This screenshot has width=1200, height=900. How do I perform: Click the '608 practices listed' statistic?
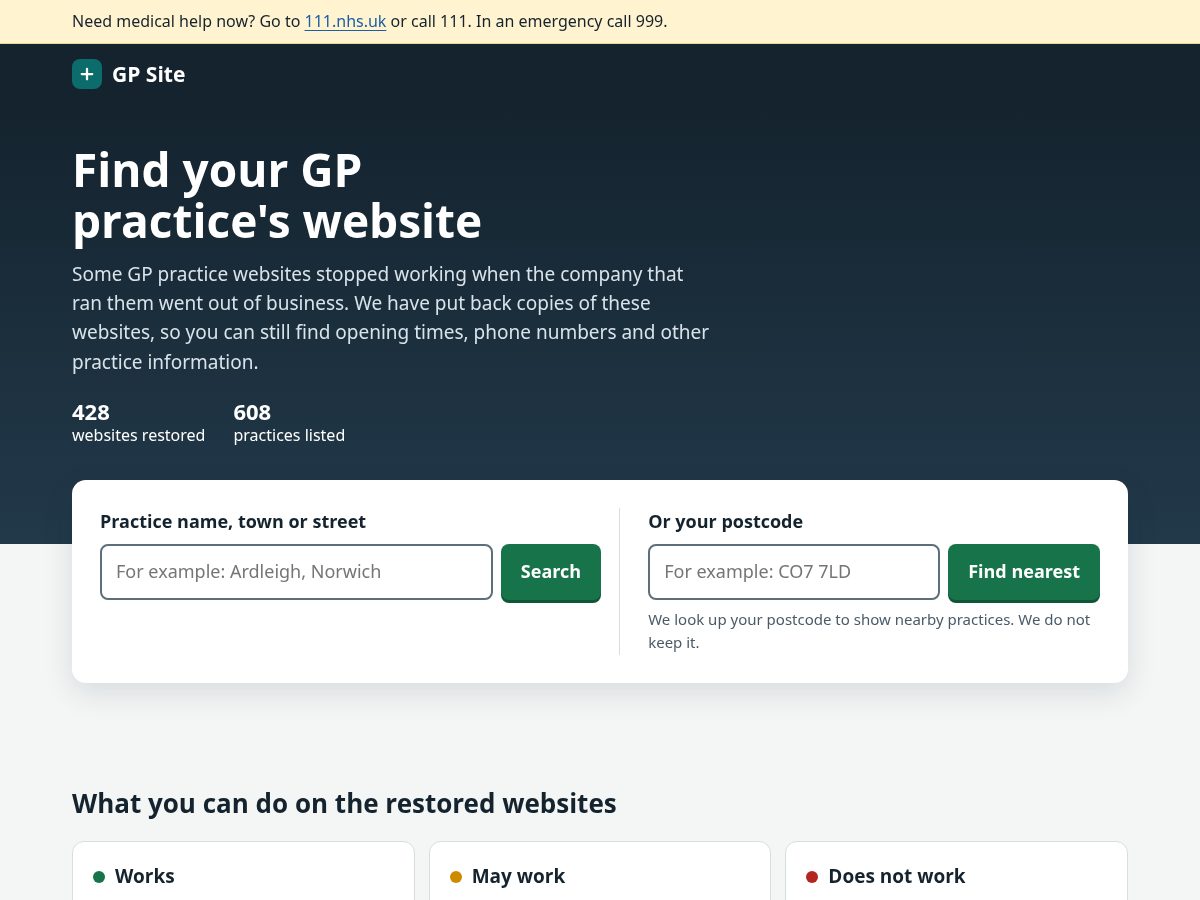point(289,423)
